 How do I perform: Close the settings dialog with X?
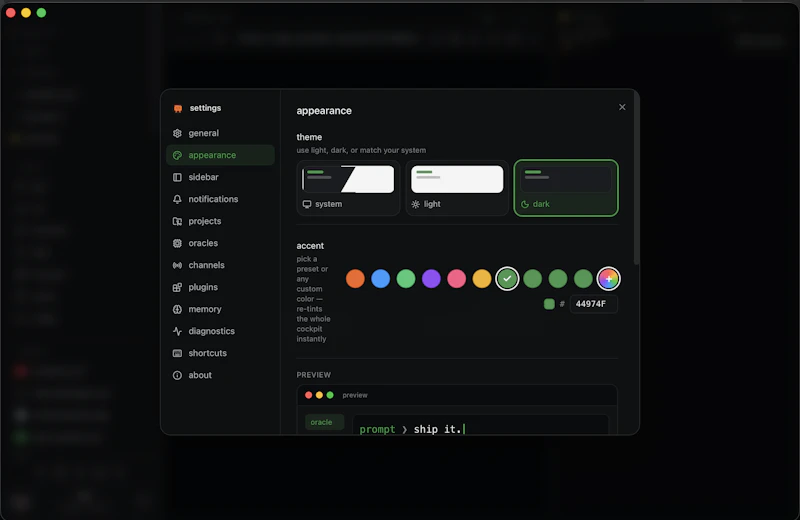point(622,107)
